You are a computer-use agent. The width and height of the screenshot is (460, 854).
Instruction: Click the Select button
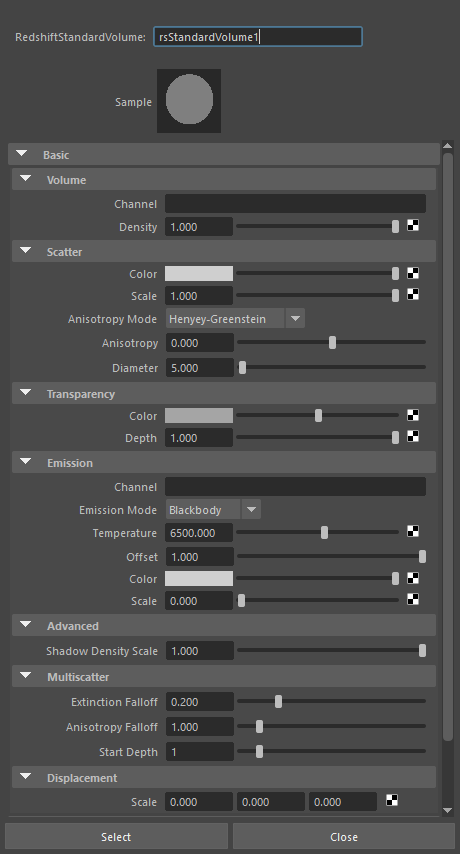click(x=116, y=837)
